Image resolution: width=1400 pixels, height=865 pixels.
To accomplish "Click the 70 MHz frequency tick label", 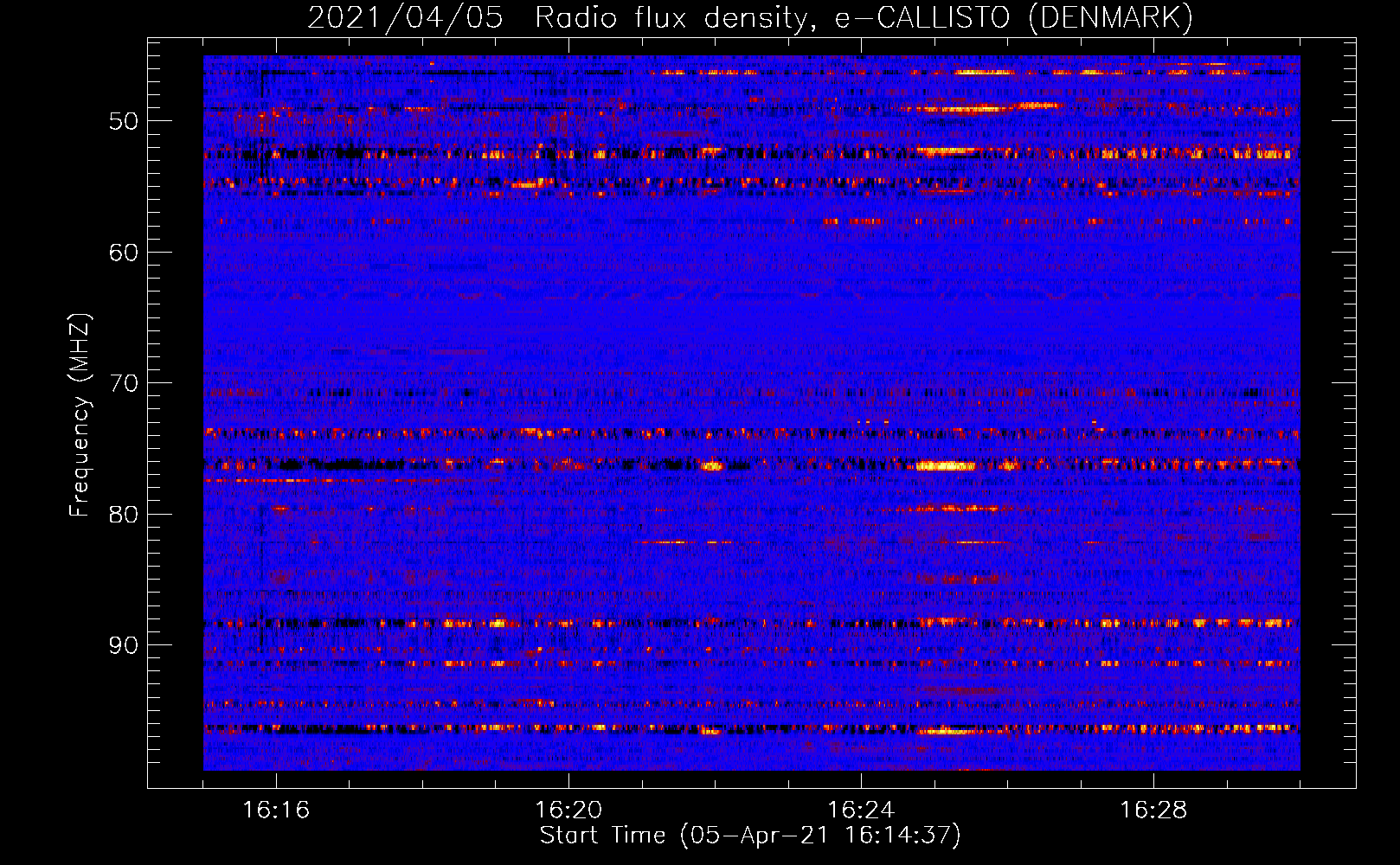I will pos(124,383).
